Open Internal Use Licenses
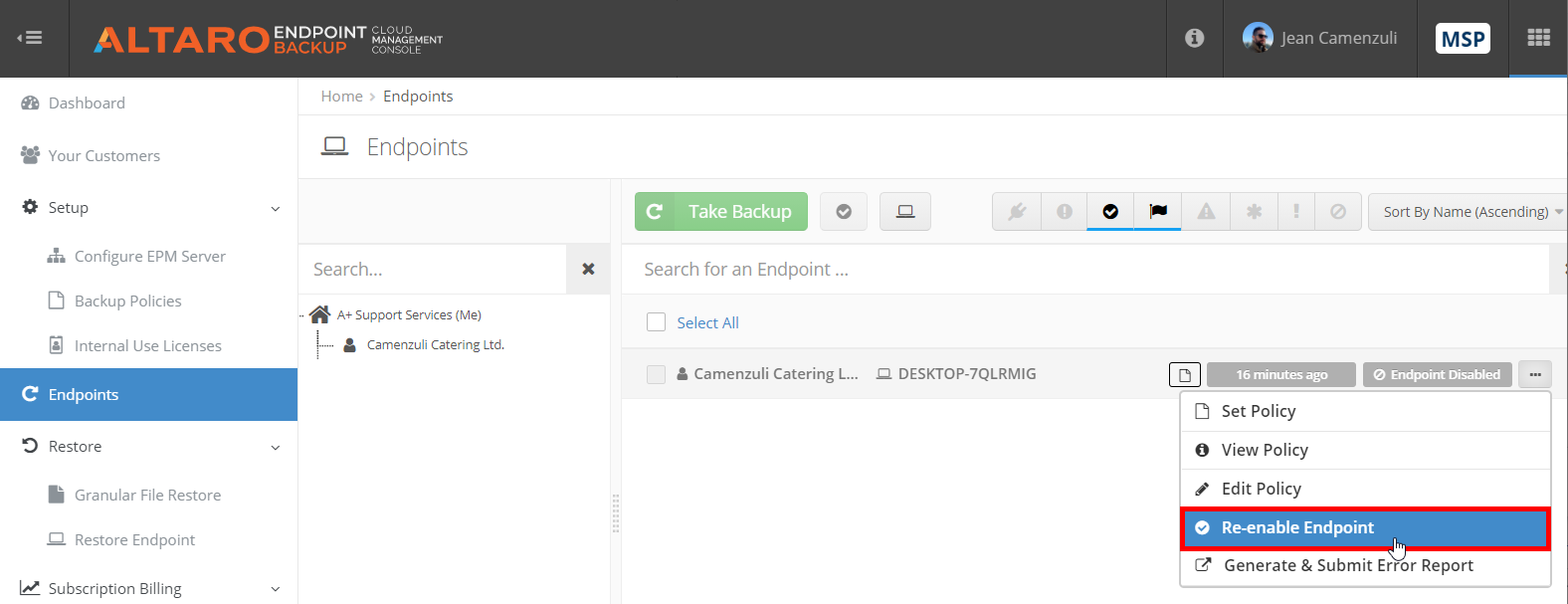Viewport: 1568px width, 604px height. pos(148,345)
